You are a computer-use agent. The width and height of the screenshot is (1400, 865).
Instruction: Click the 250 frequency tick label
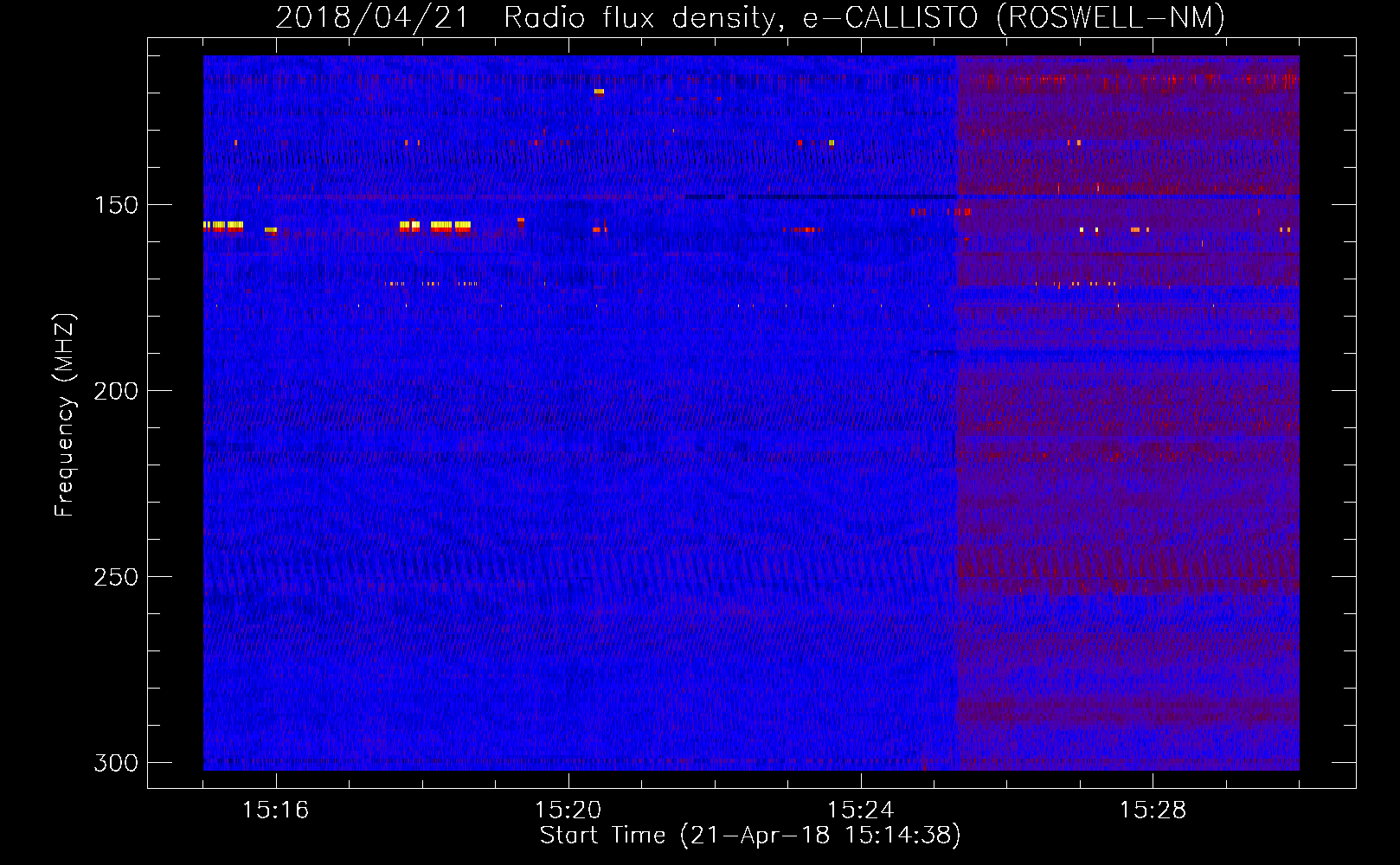116,577
